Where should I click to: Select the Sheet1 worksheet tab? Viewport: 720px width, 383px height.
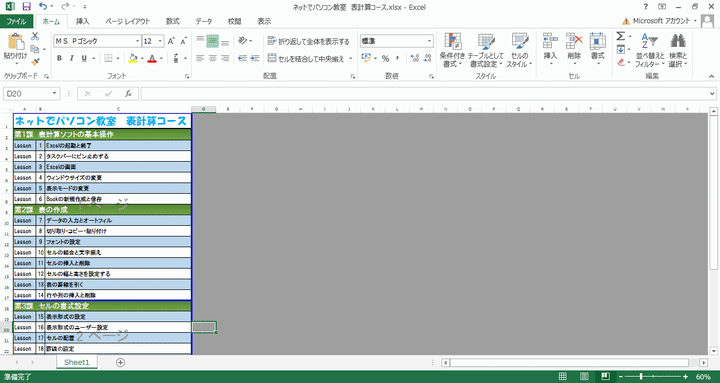point(77,362)
